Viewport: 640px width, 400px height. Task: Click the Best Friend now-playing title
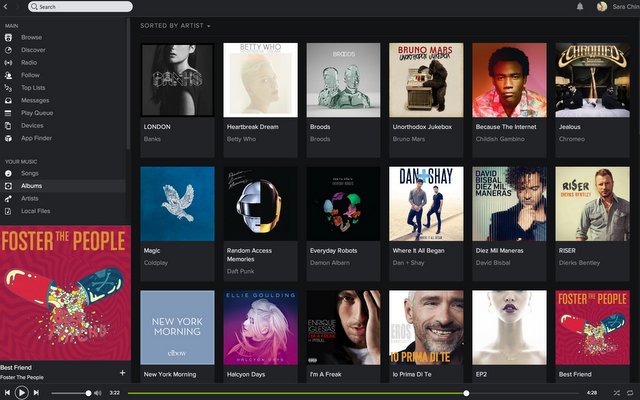[x=16, y=368]
